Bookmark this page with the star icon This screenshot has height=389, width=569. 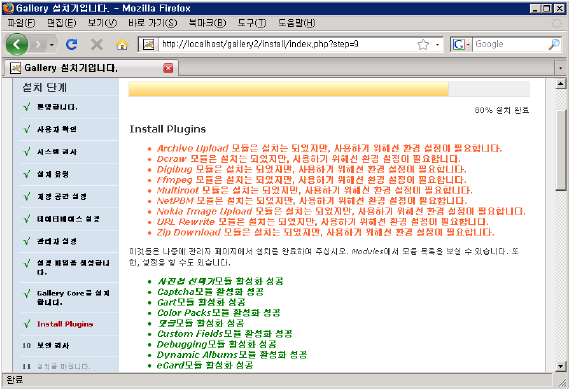423,45
